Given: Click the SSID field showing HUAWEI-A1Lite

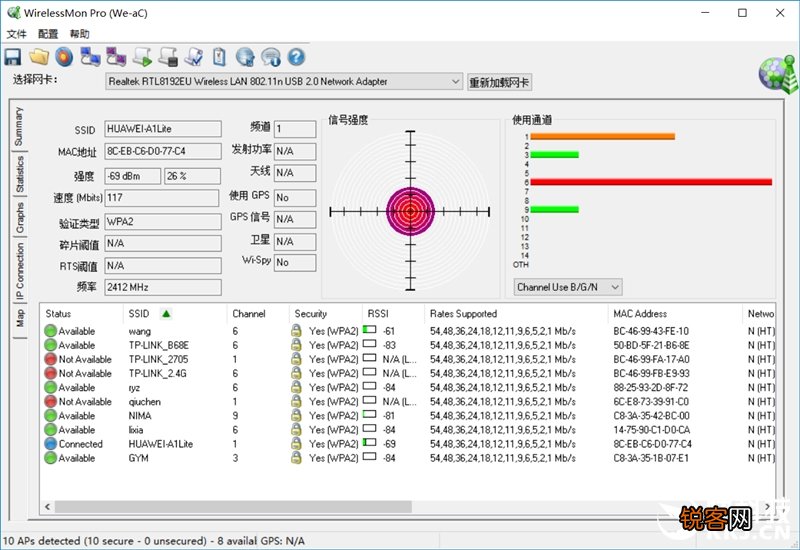Looking at the screenshot, I should 163,129.
